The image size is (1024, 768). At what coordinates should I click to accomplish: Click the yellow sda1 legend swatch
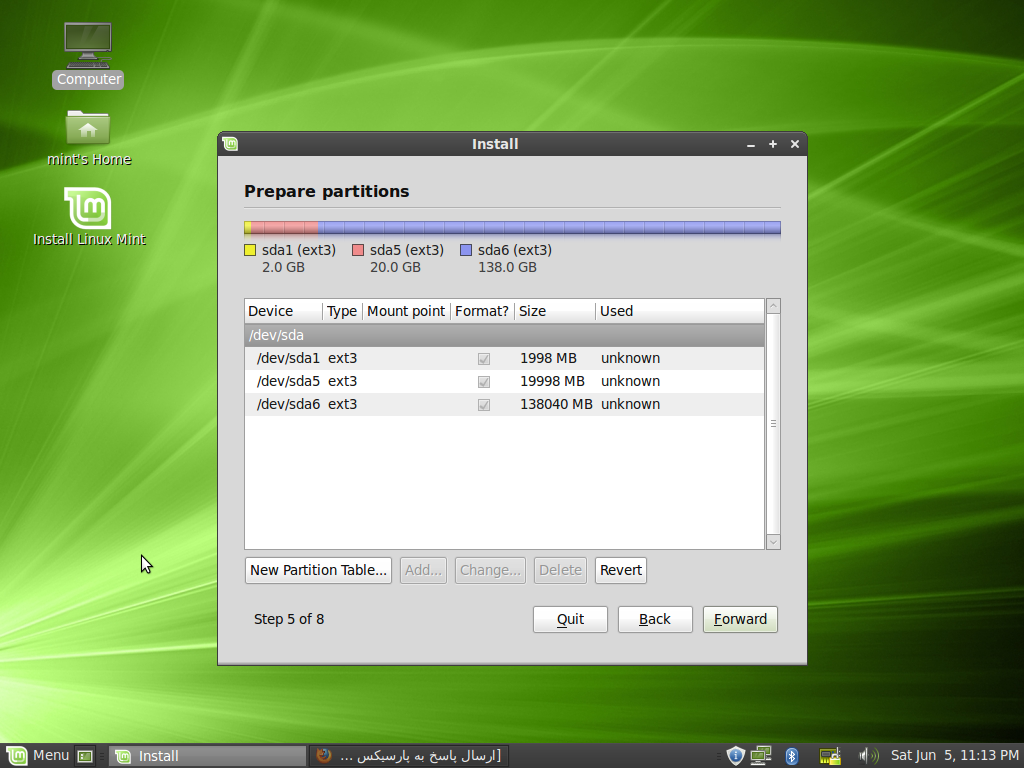pos(250,250)
